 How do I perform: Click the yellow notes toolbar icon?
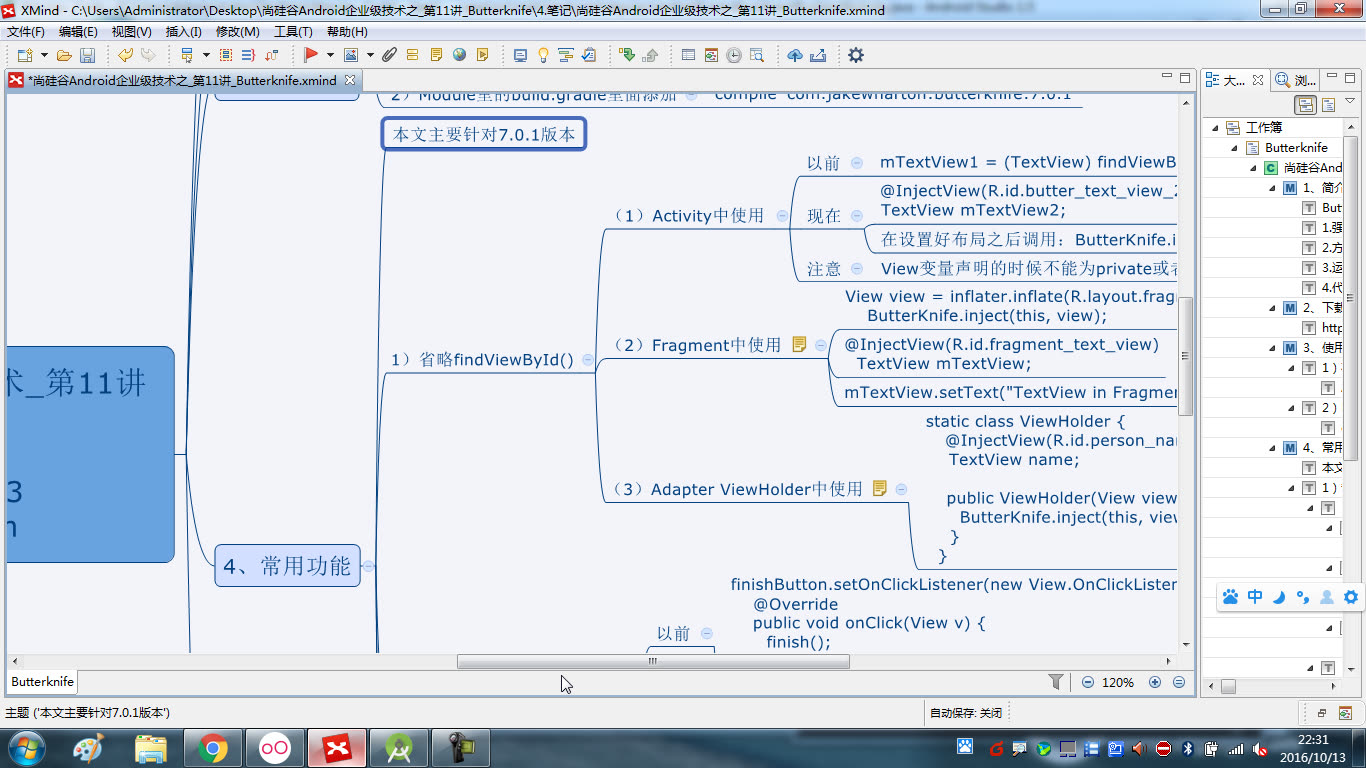436,55
